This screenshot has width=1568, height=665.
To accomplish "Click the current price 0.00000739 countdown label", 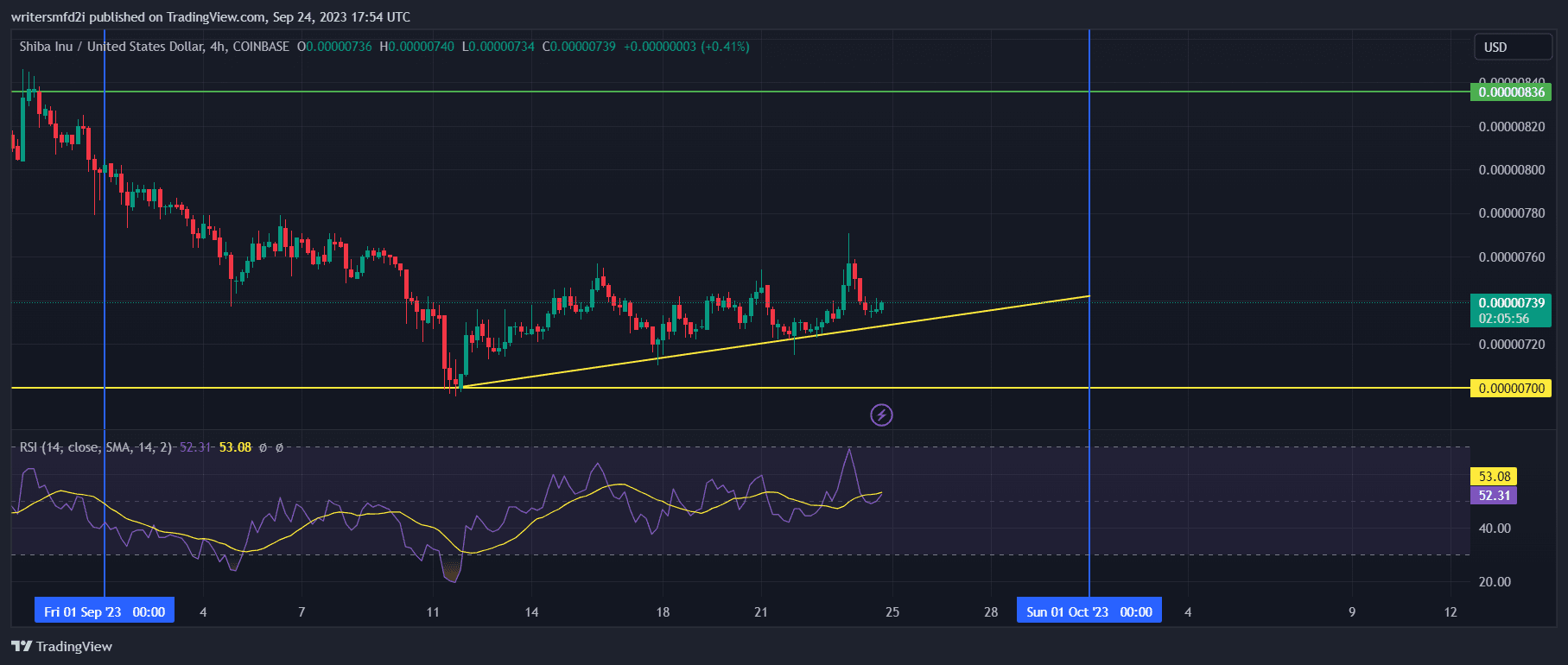I will pyautogui.click(x=1510, y=311).
